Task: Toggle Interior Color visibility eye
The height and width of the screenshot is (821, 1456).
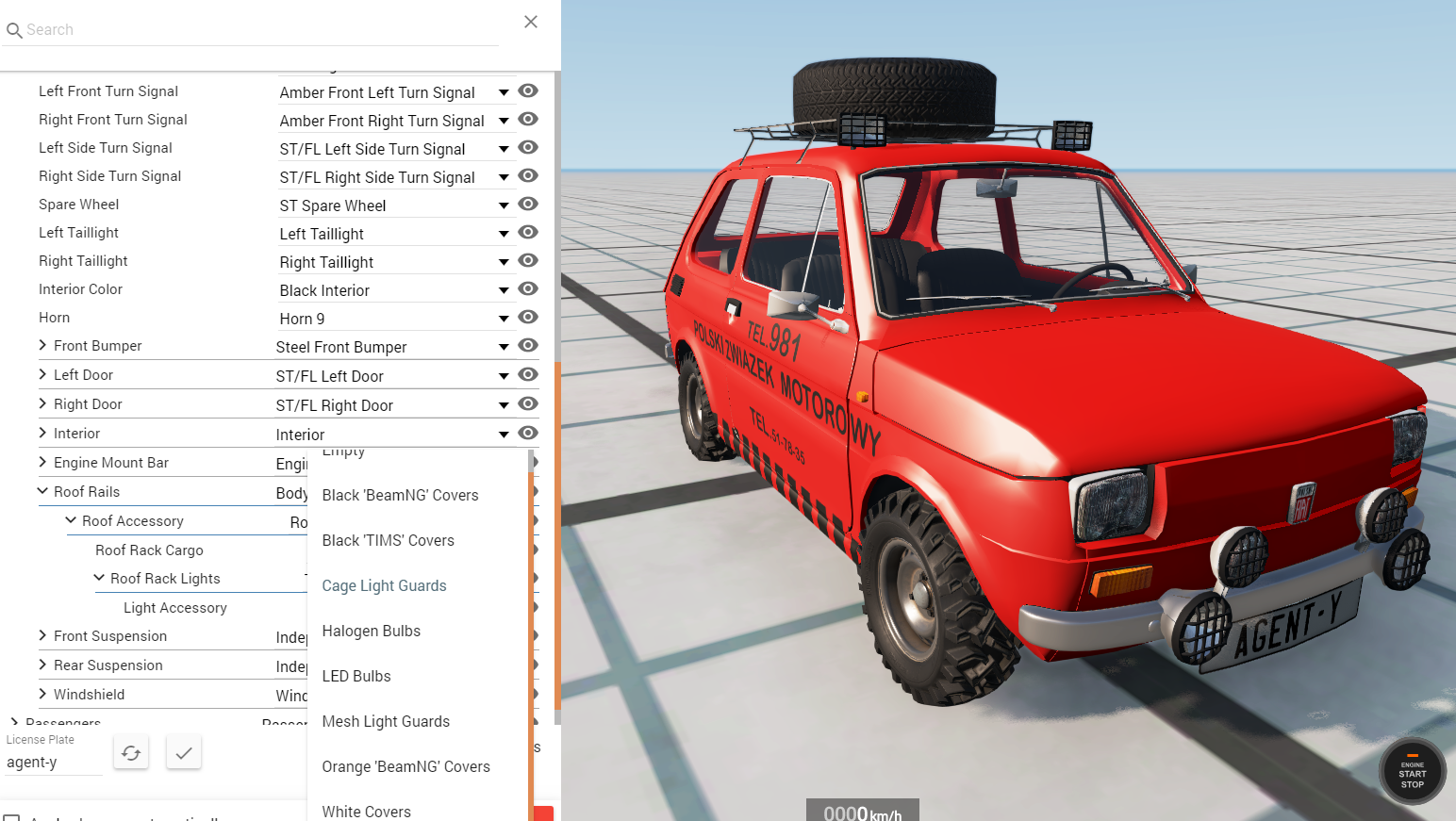Action: pyautogui.click(x=528, y=288)
